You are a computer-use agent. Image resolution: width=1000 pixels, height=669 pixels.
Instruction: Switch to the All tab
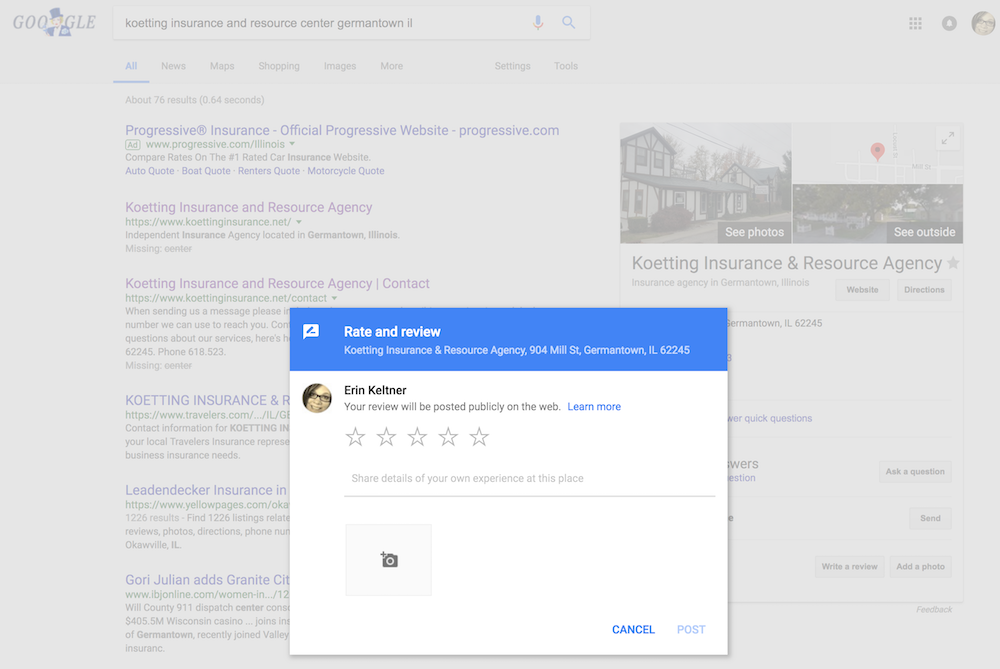tap(131, 66)
